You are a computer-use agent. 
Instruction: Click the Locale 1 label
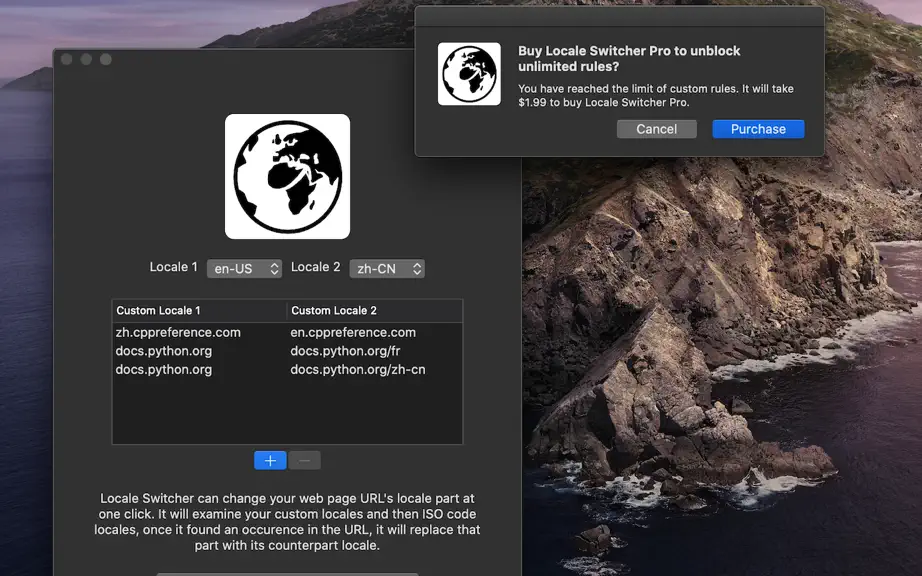173,267
